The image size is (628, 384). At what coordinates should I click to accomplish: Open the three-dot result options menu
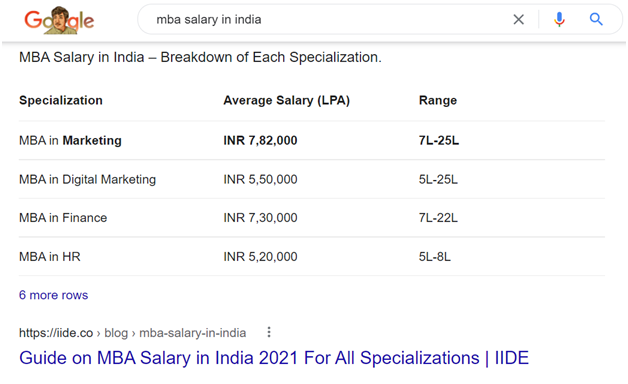point(269,332)
